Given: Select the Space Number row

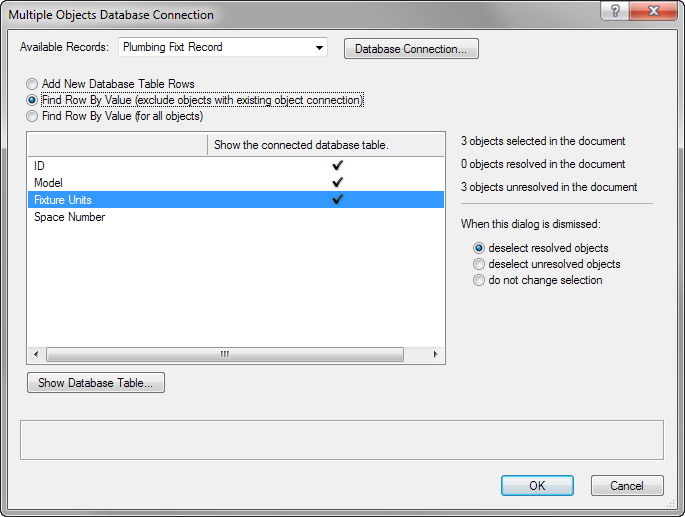Looking at the screenshot, I should coord(70,217).
